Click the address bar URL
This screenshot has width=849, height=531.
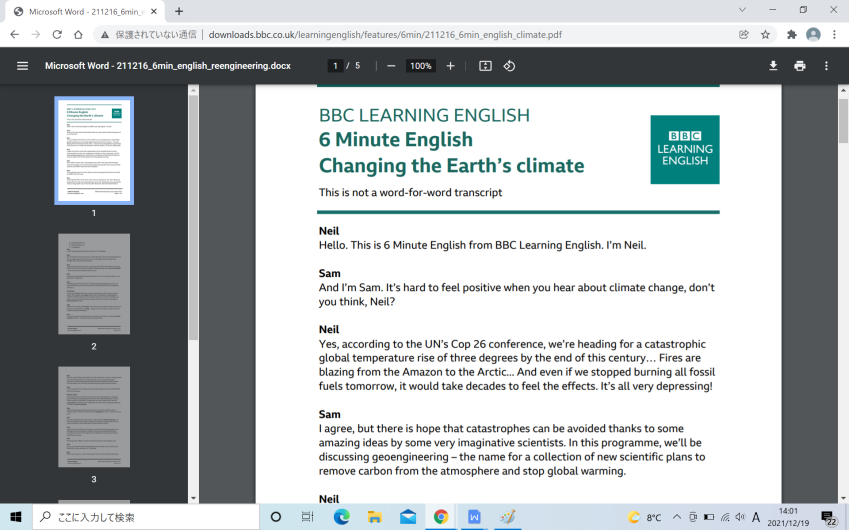coord(385,35)
